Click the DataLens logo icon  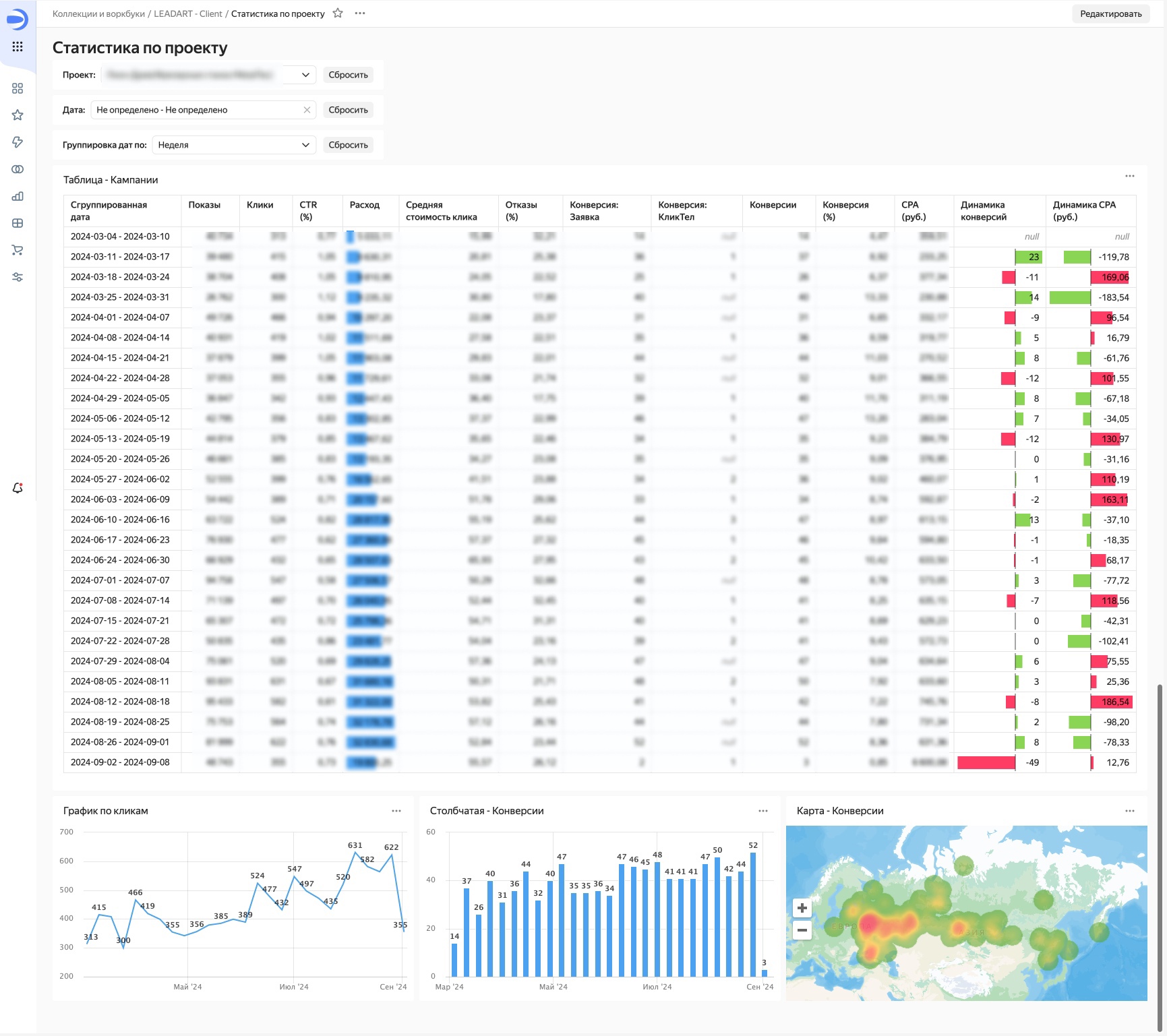click(18, 19)
